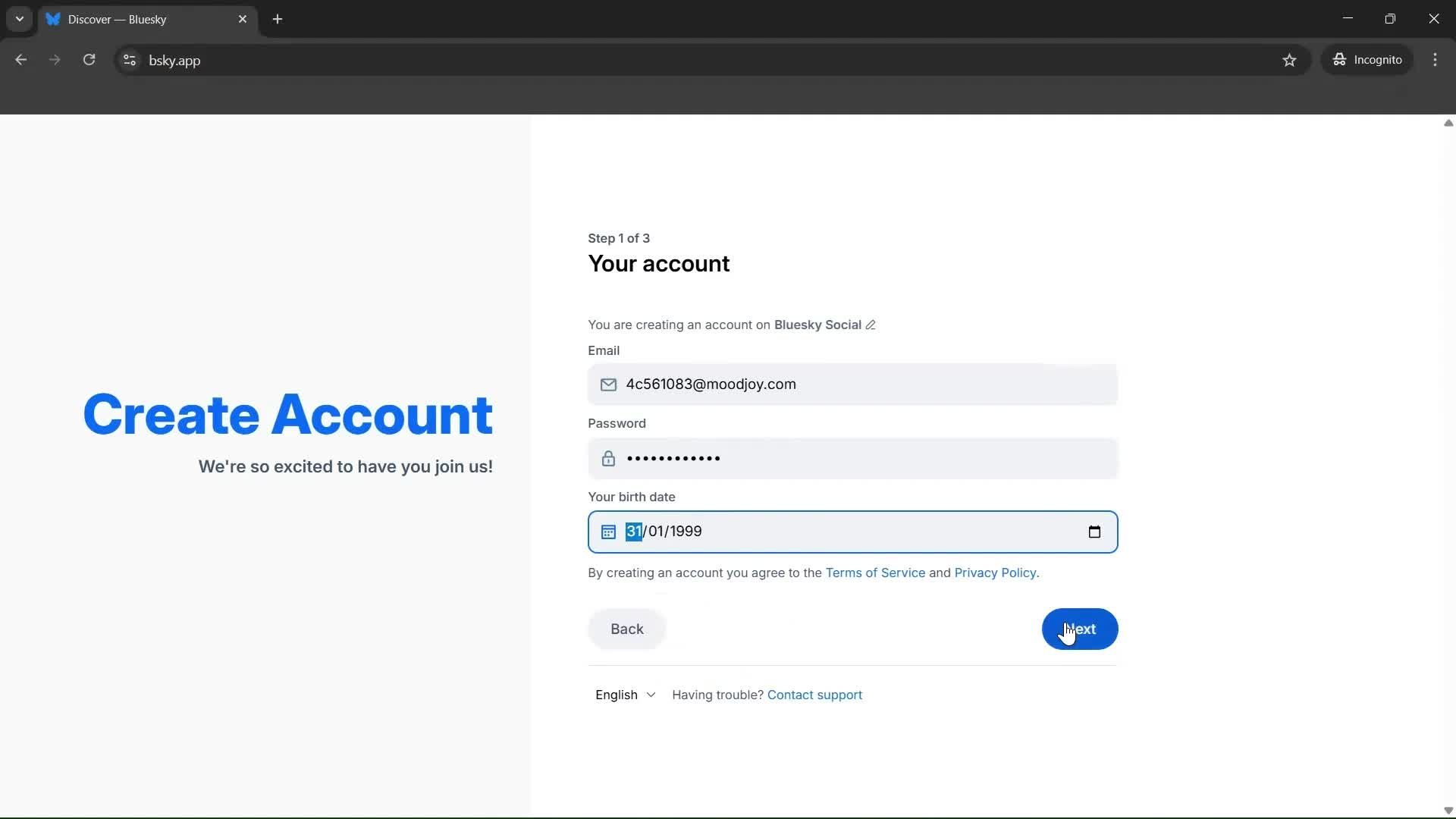Image resolution: width=1456 pixels, height=819 pixels.
Task: Open site settings icon in address bar
Action: (x=129, y=60)
